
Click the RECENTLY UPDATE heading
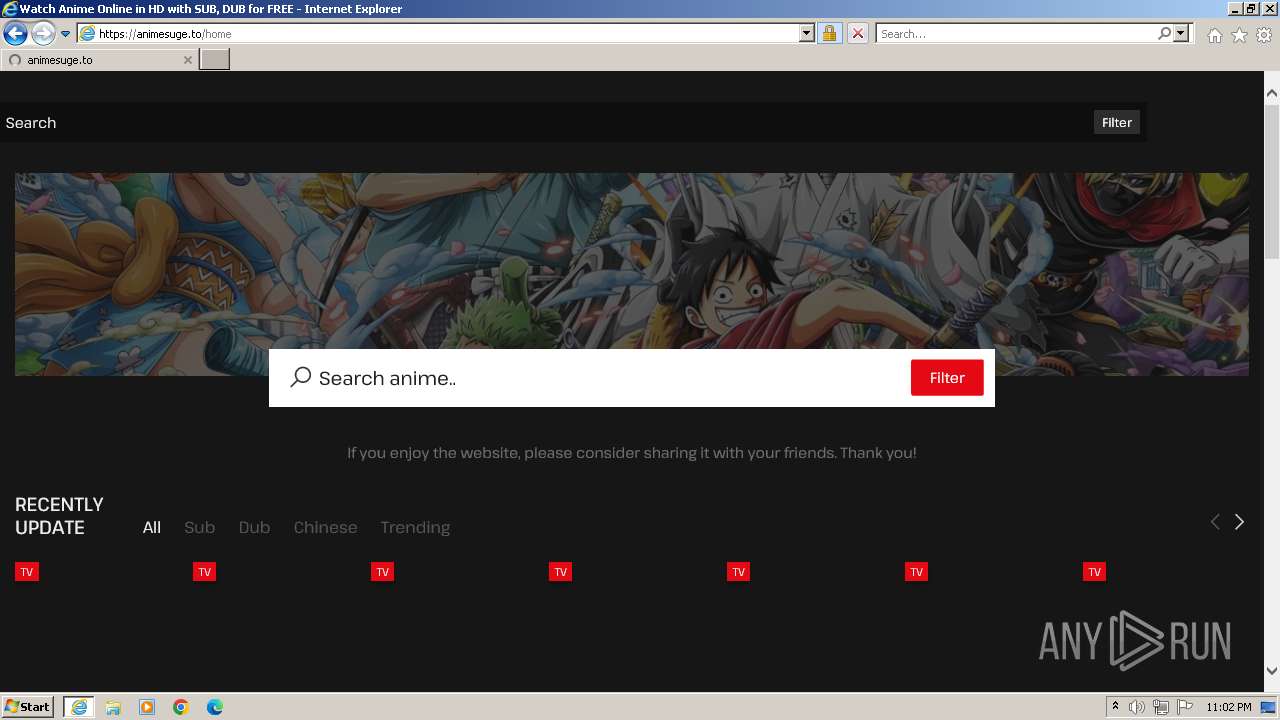59,516
